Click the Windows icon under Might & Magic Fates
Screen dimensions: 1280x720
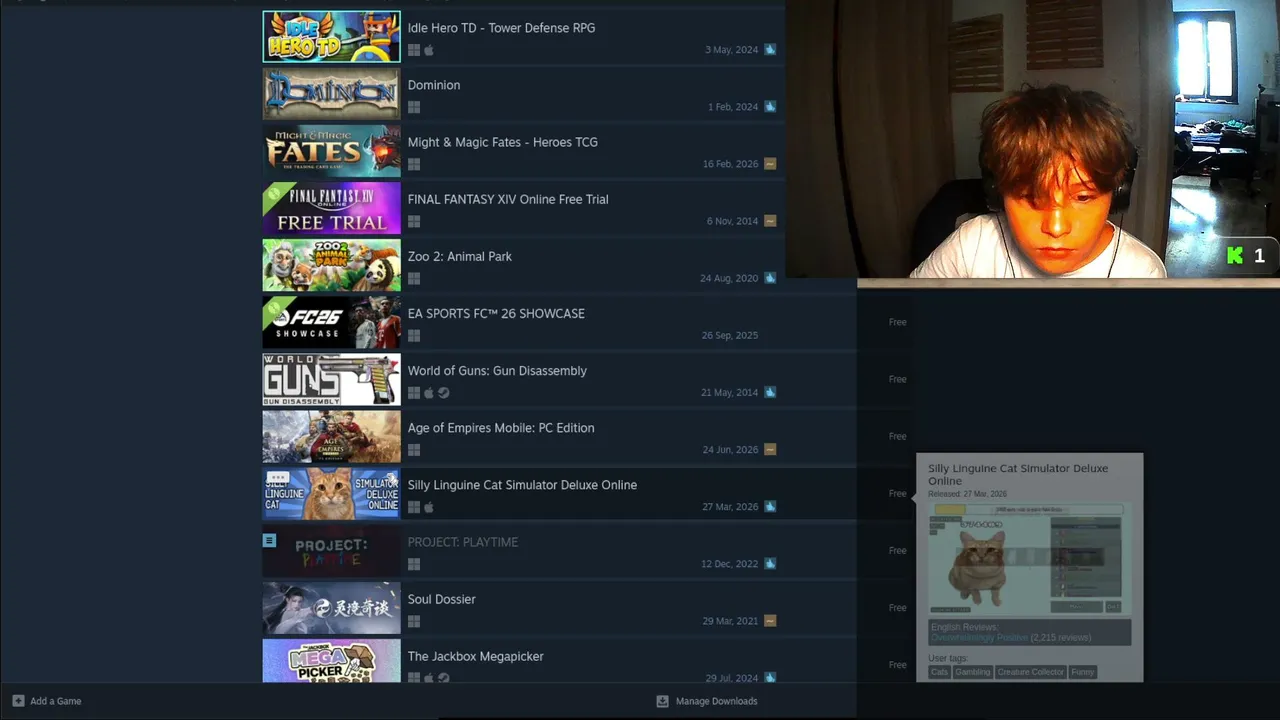414,164
